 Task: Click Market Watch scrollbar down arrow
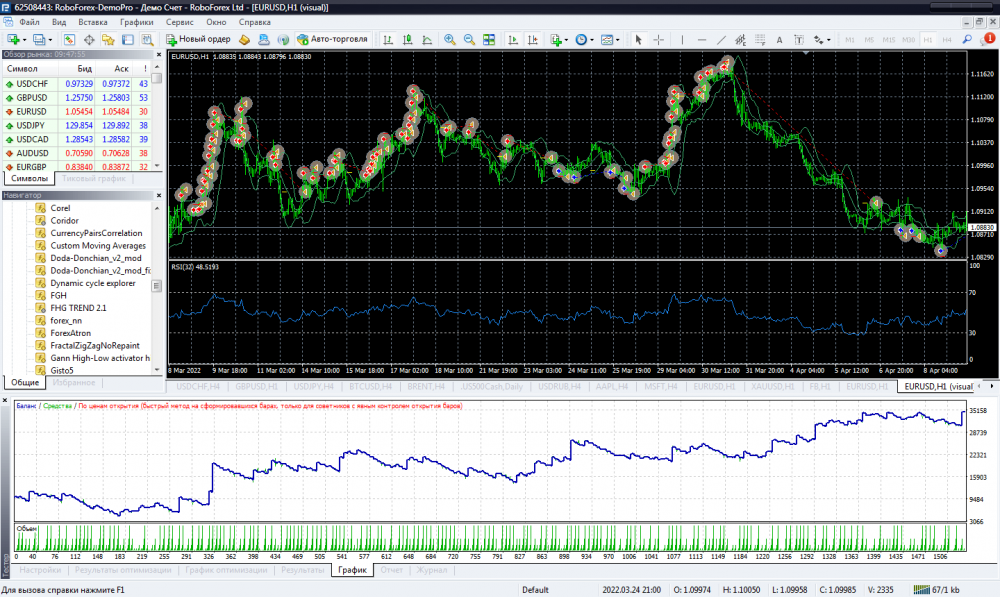157,166
